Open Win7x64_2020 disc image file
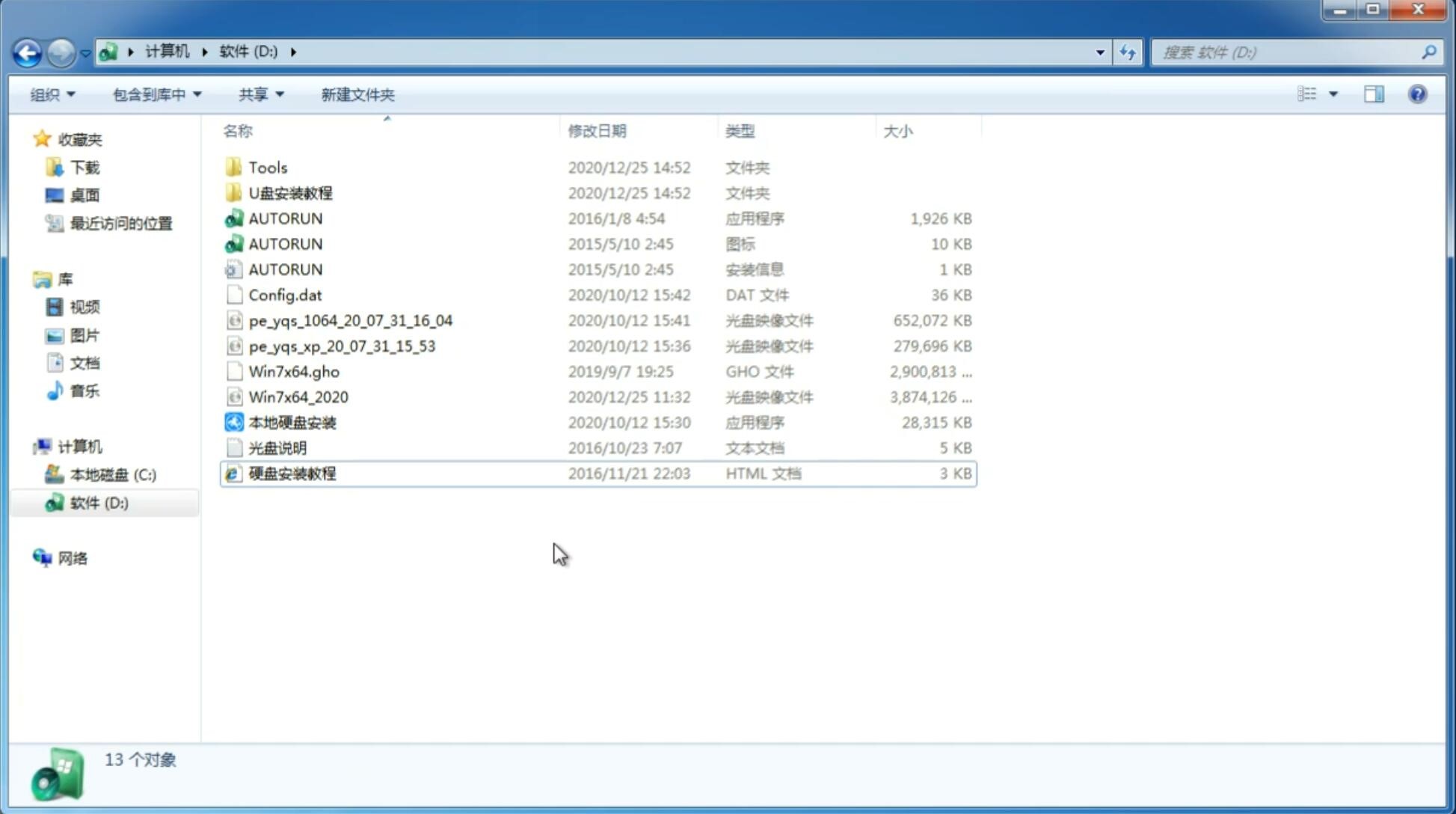 [x=298, y=396]
